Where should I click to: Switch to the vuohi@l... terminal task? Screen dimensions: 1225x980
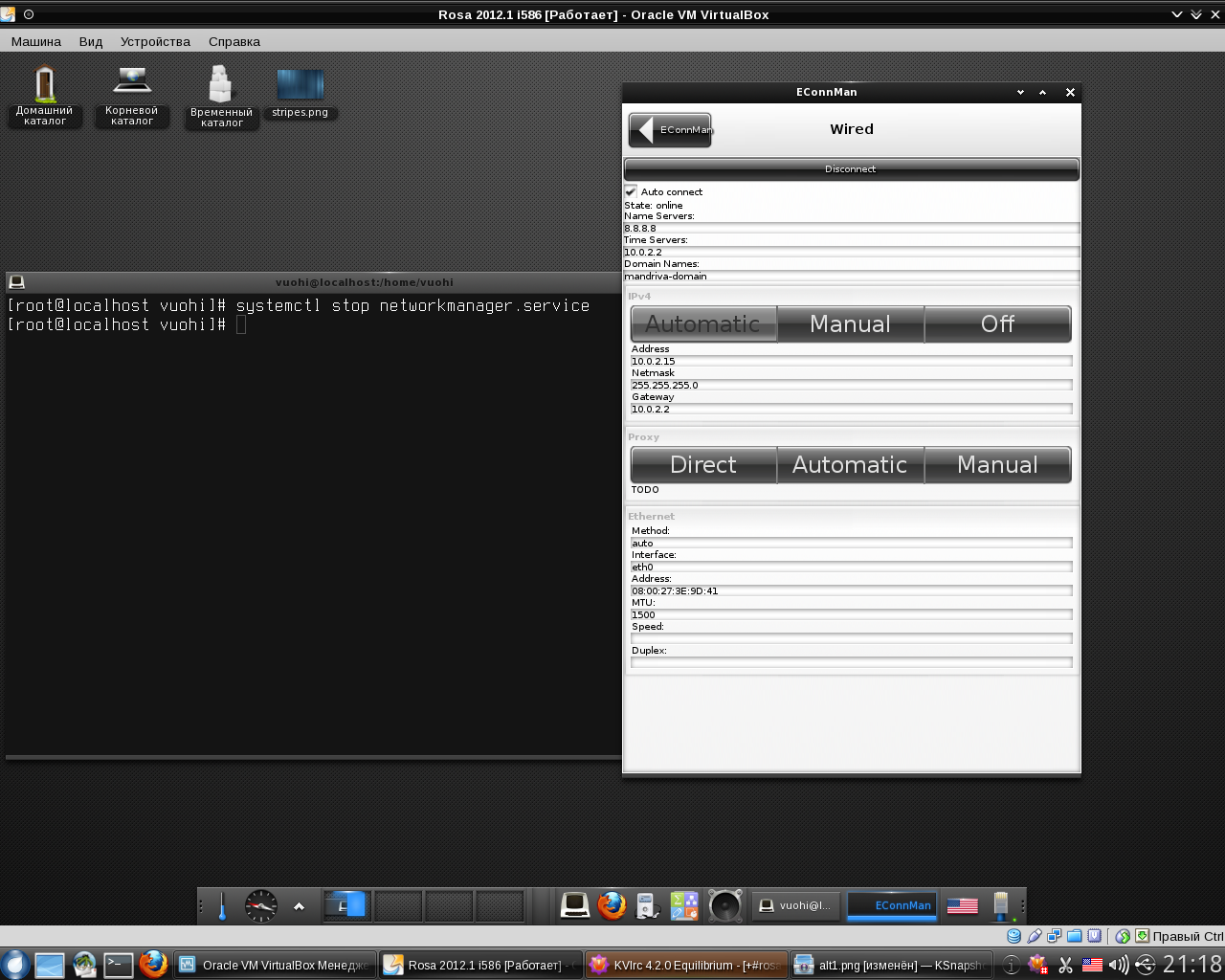(795, 905)
